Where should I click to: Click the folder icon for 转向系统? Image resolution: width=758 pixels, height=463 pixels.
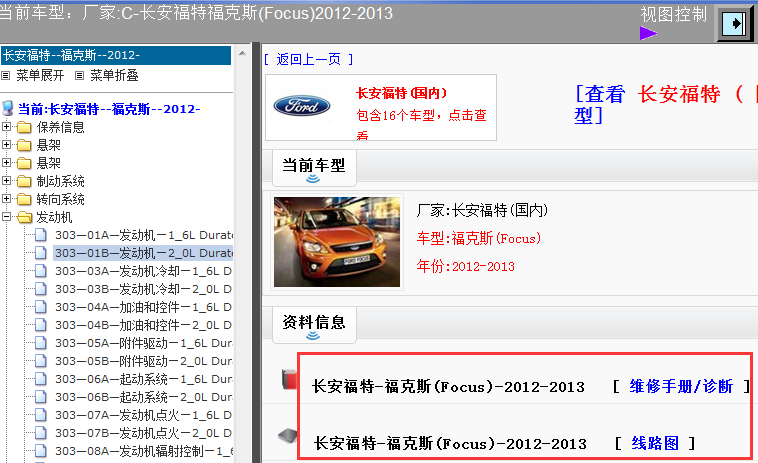24,200
